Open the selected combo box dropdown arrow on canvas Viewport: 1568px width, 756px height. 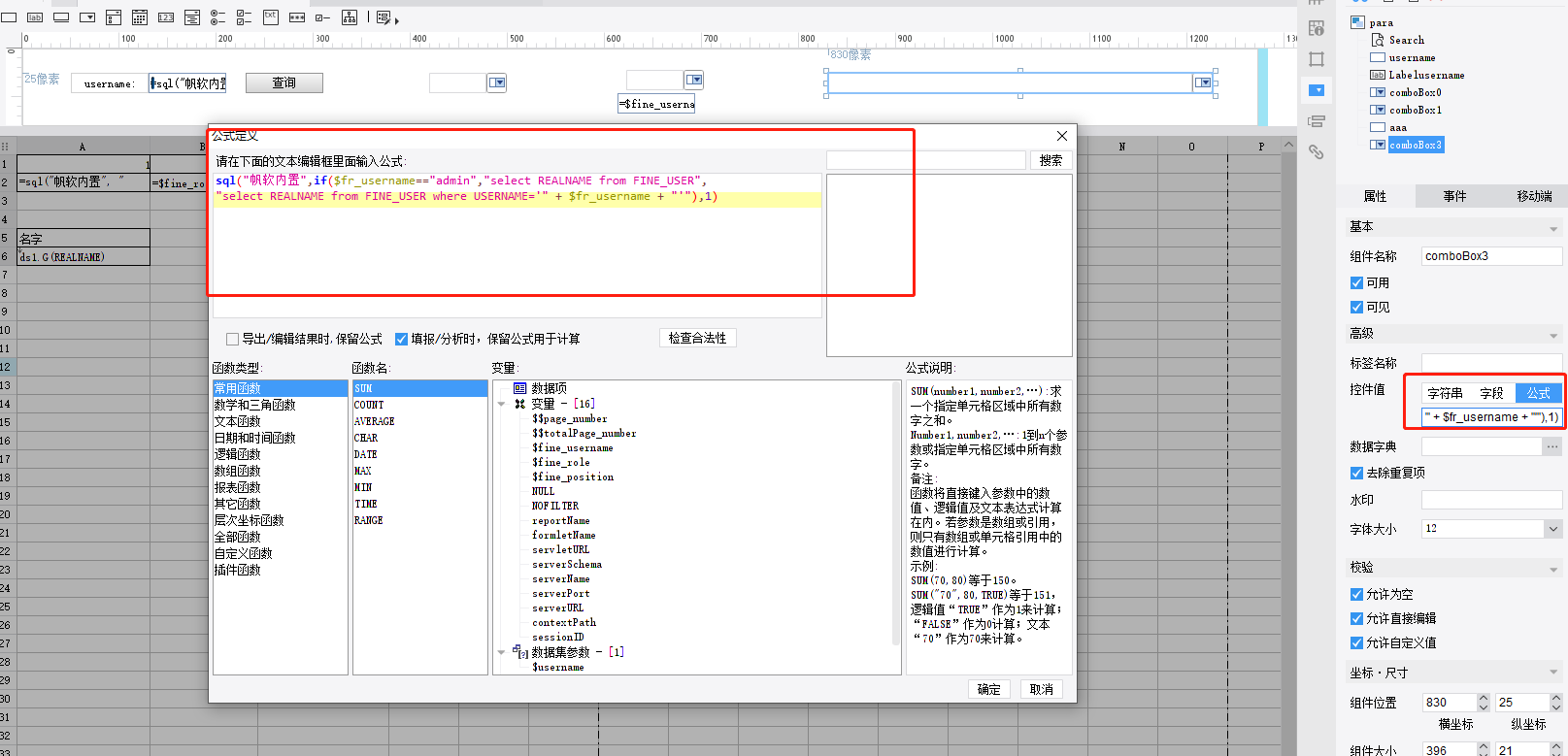1203,82
